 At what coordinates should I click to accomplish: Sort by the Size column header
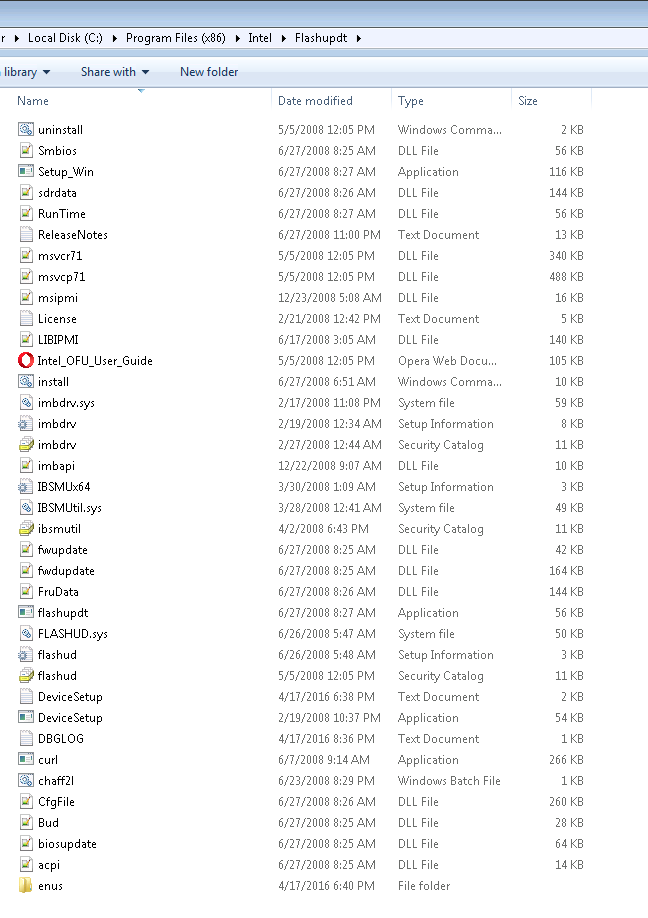pos(527,101)
